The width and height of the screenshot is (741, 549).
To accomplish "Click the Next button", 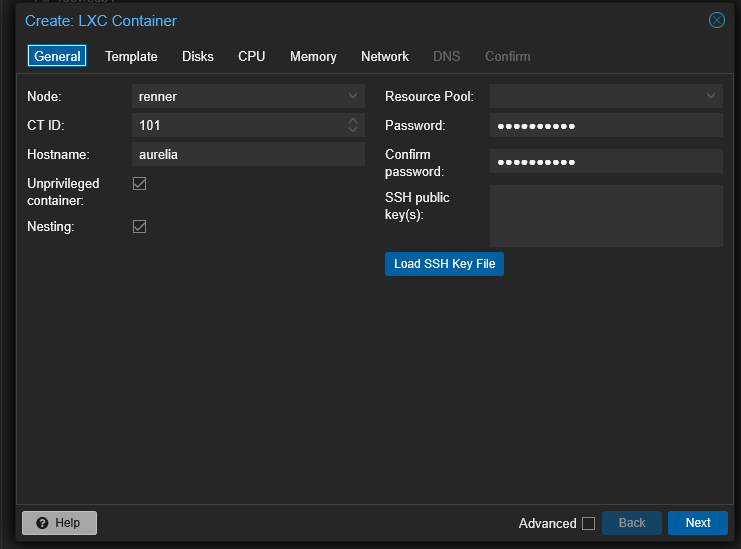I will [x=698, y=523].
